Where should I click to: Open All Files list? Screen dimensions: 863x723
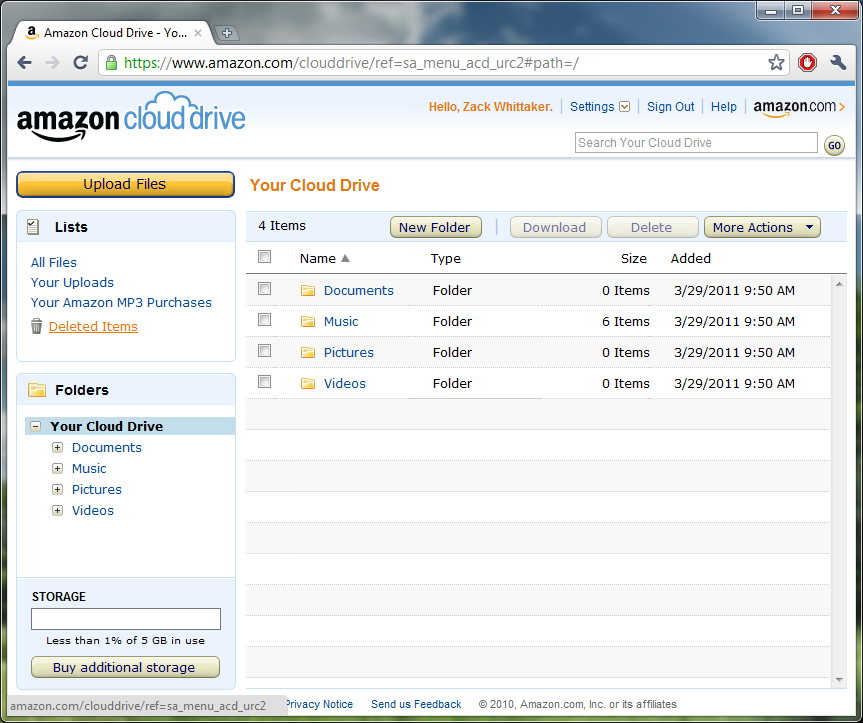click(x=54, y=262)
